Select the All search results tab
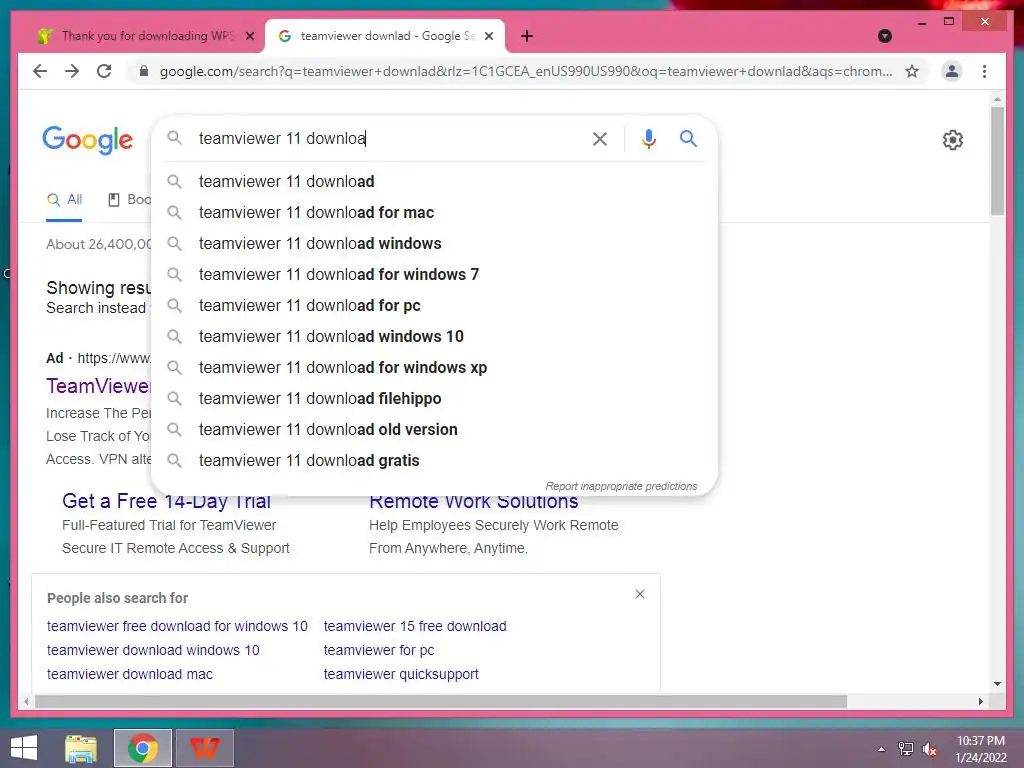The height and width of the screenshot is (768, 1024). [64, 200]
